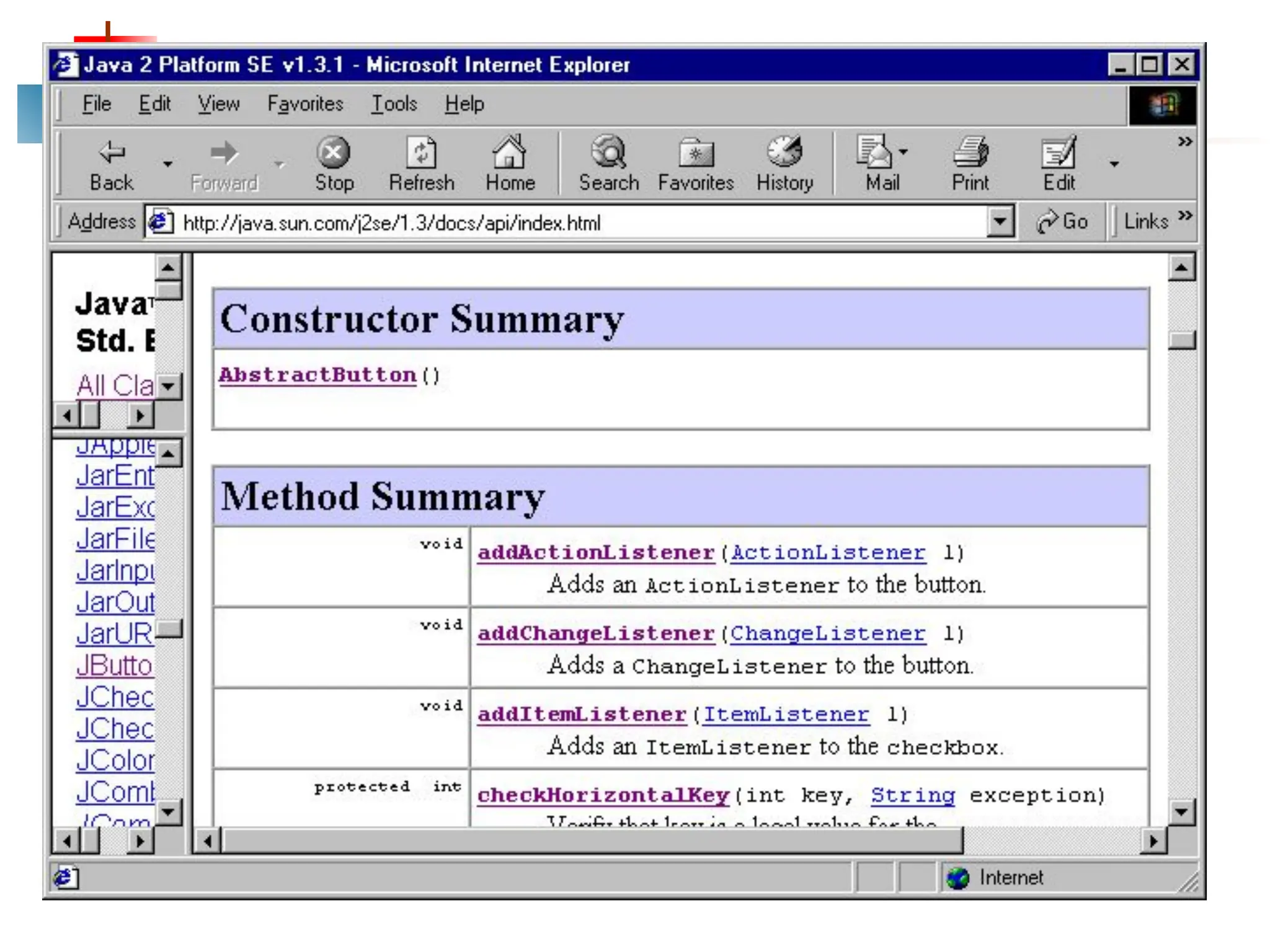Image resolution: width=1270 pixels, height=952 pixels.
Task: Follow the addActionListener method link
Action: (x=595, y=552)
